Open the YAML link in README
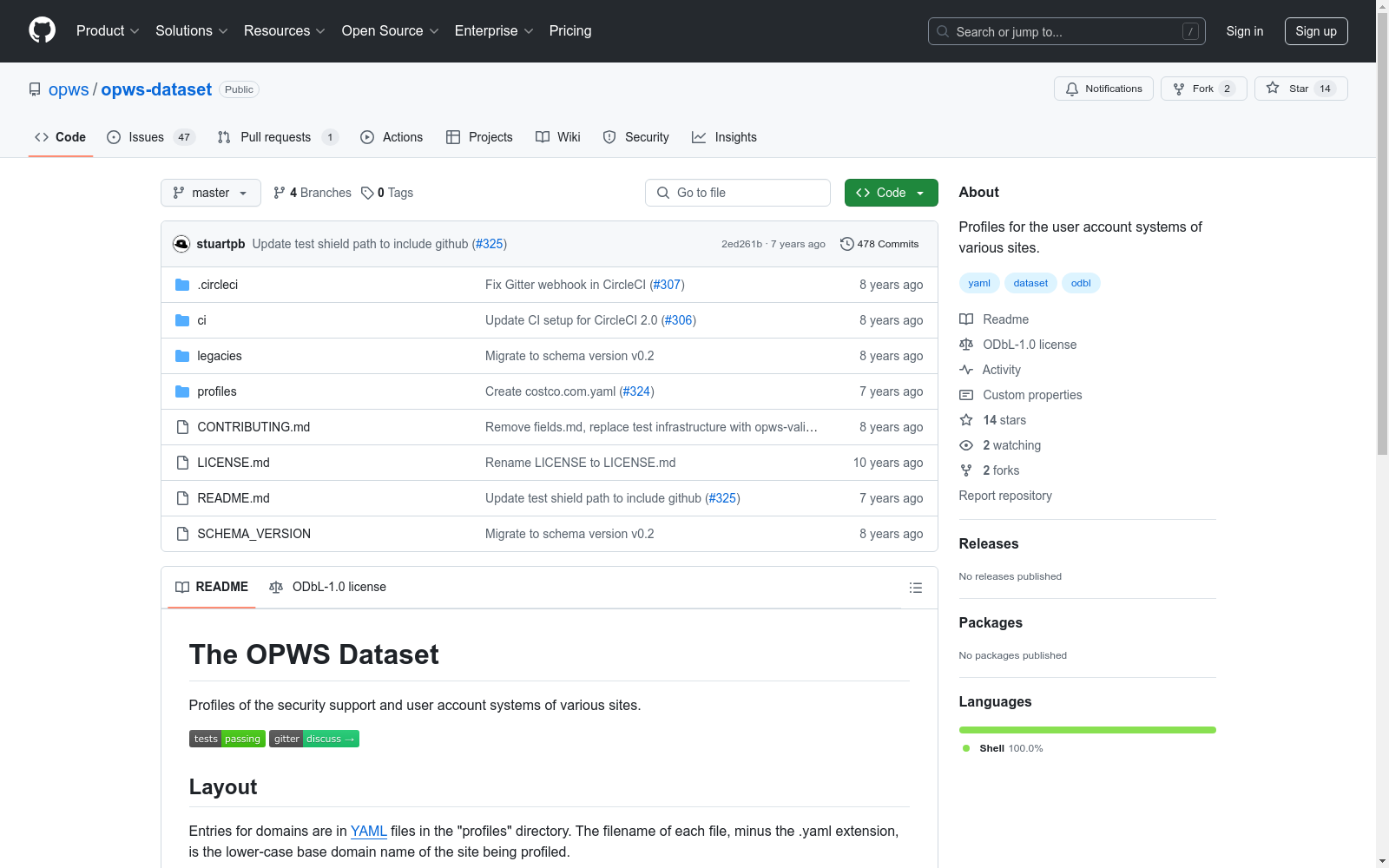The height and width of the screenshot is (868, 1389). [x=369, y=831]
